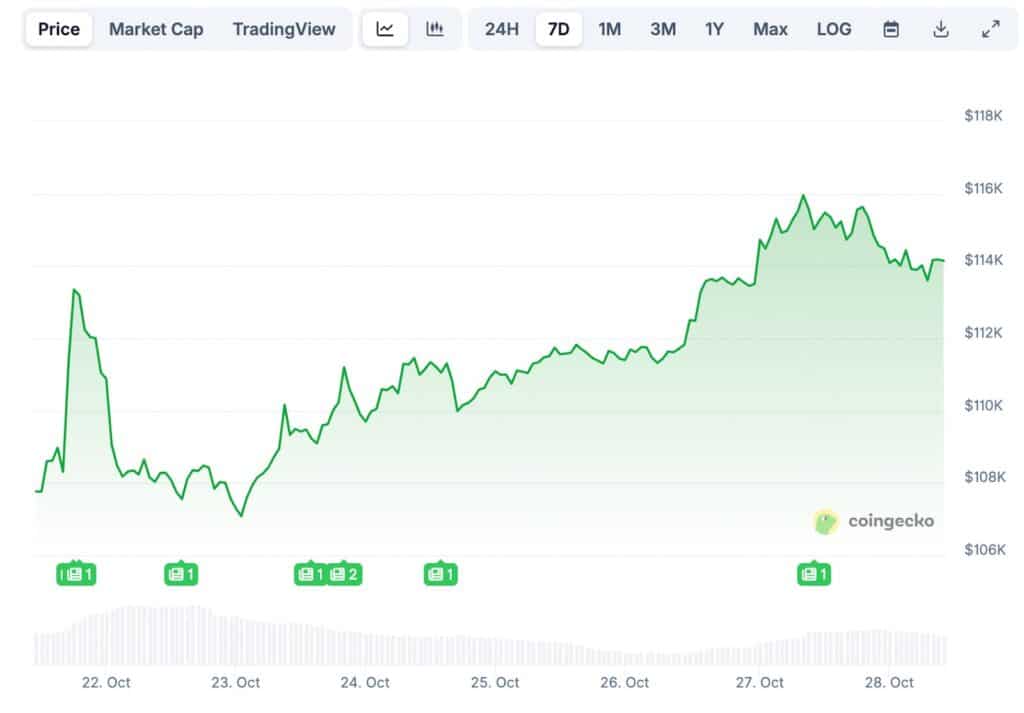Switch to candlestick chart view icon
Viewport: 1024px width, 713px height.
click(x=435, y=29)
